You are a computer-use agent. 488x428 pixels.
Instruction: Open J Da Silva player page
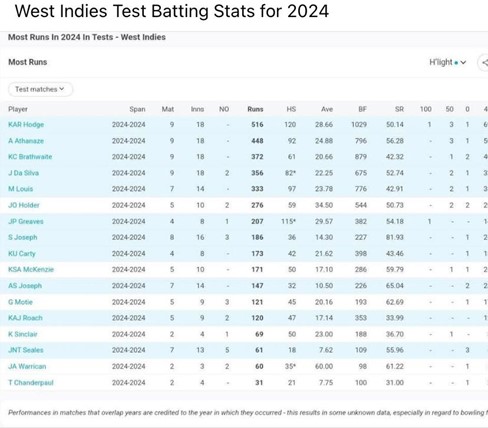23,173
